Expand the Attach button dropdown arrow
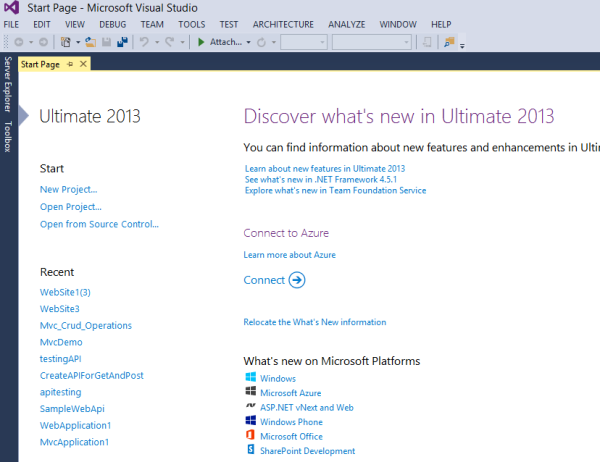The width and height of the screenshot is (600, 462). click(x=248, y=42)
